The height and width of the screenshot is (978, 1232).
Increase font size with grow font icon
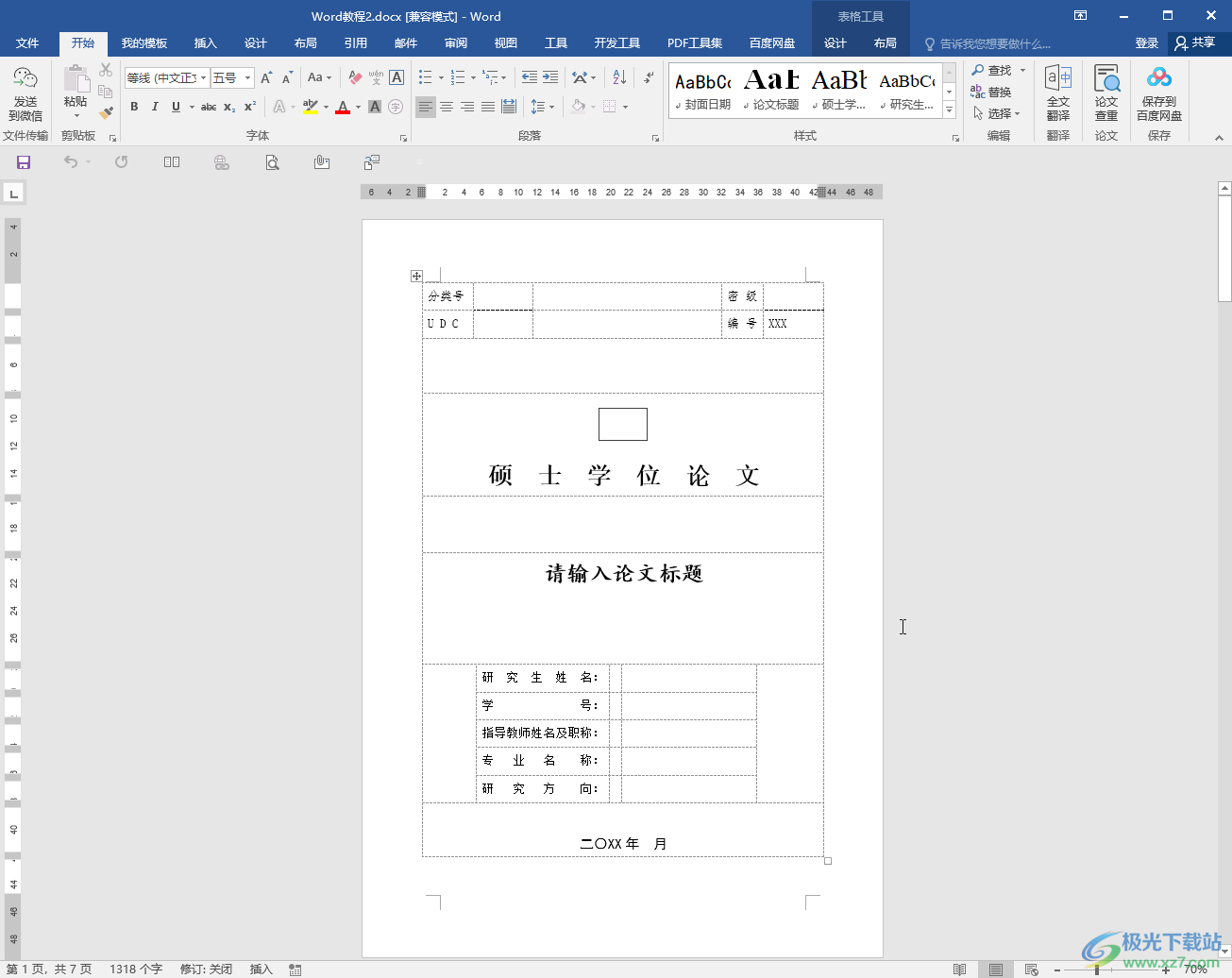click(x=266, y=77)
